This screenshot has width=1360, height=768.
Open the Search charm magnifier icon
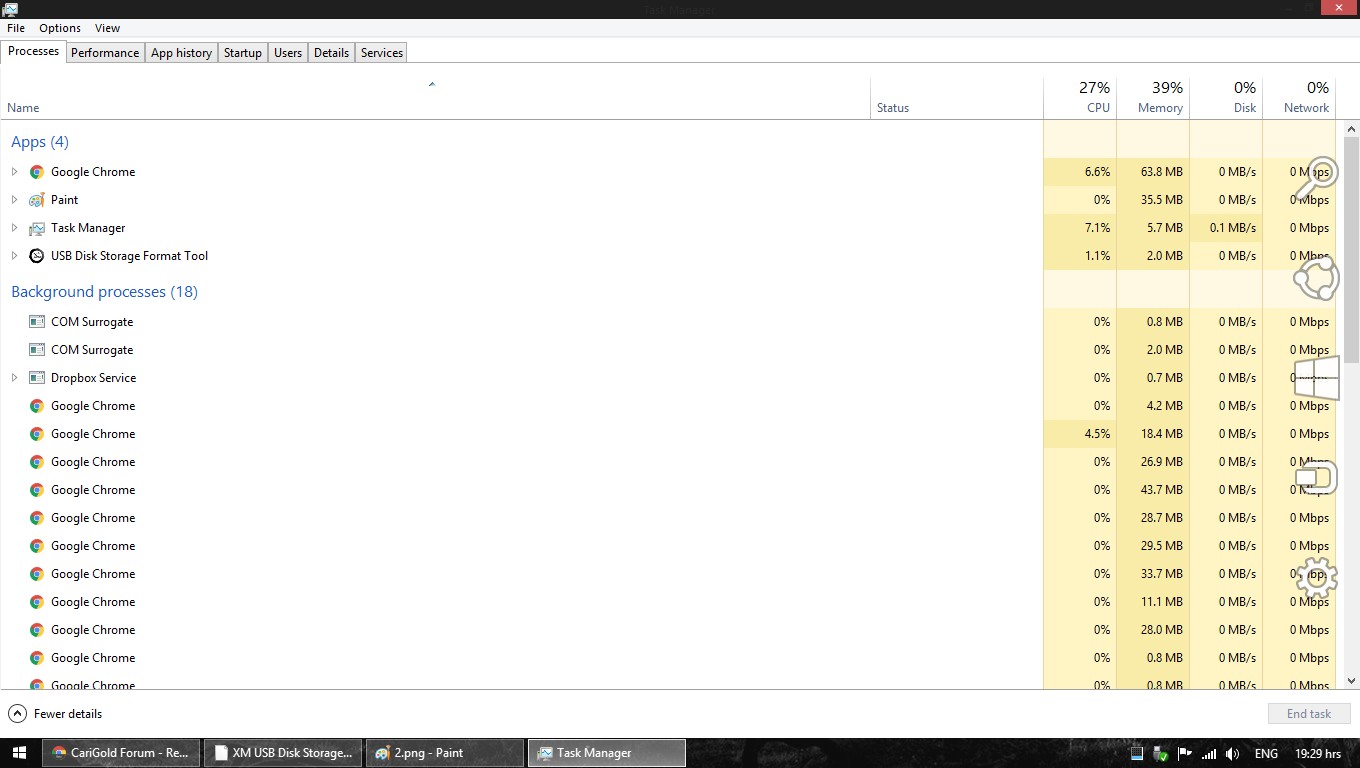pyautogui.click(x=1317, y=177)
